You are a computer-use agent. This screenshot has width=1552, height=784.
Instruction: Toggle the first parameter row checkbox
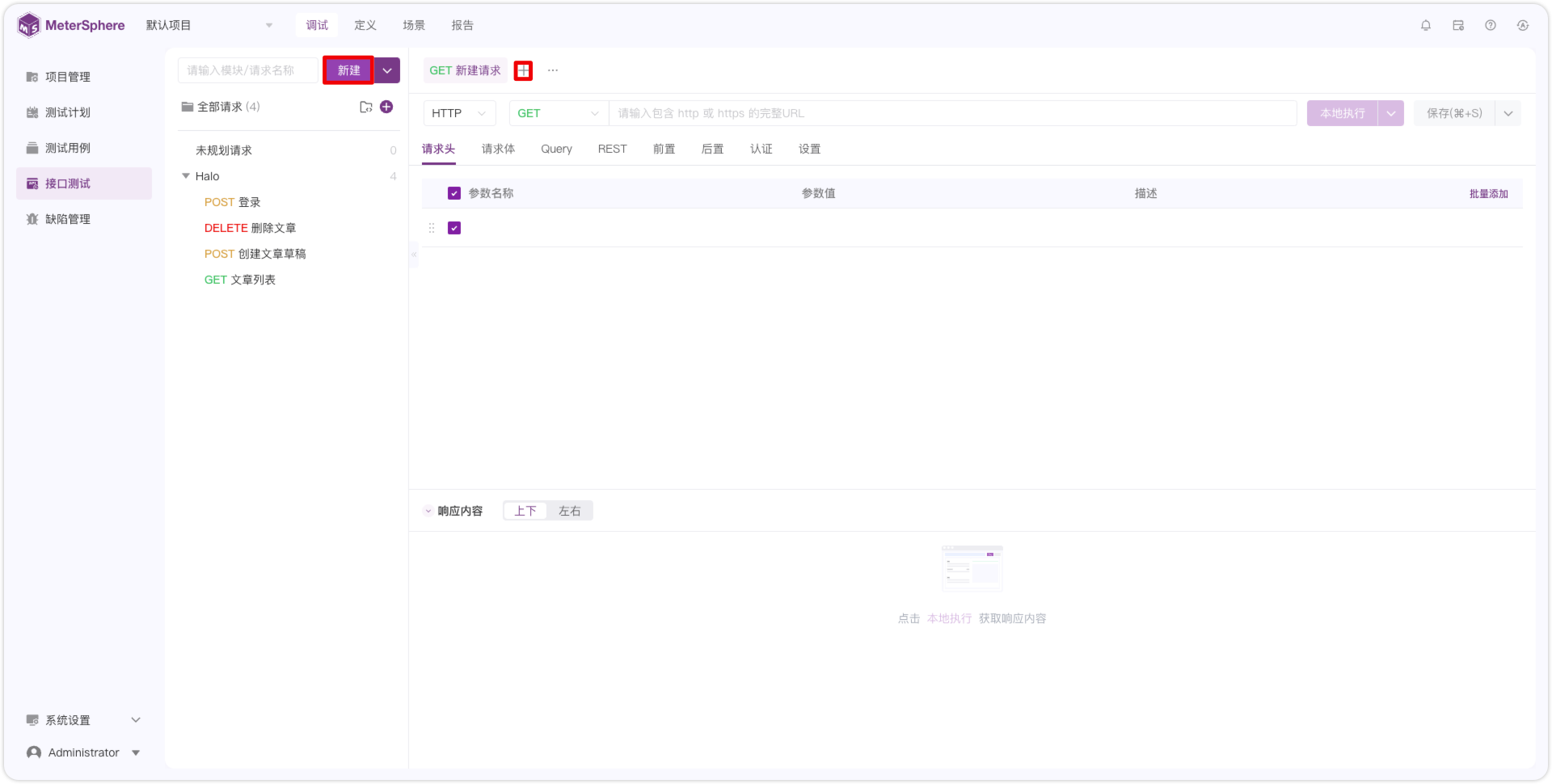[454, 228]
